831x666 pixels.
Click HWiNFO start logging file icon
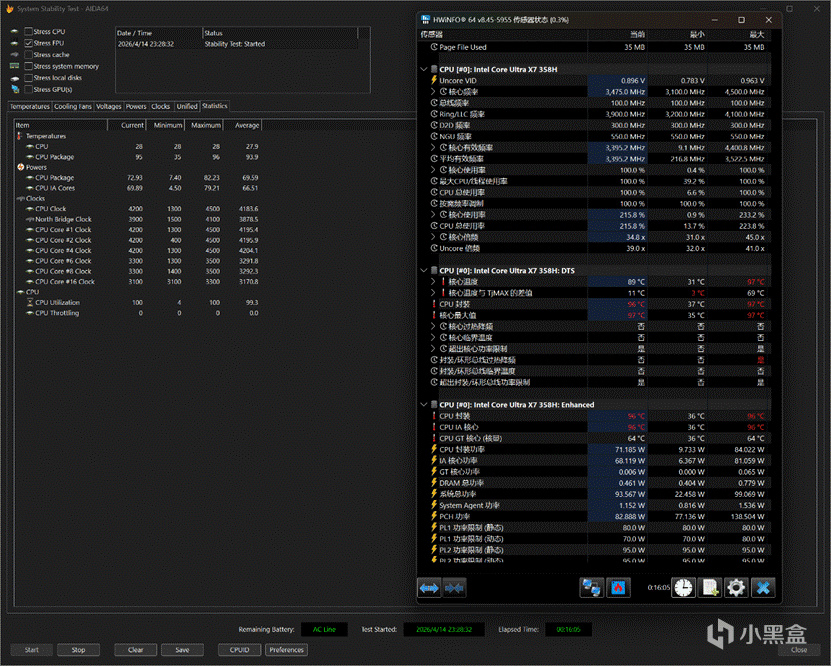tap(710, 588)
